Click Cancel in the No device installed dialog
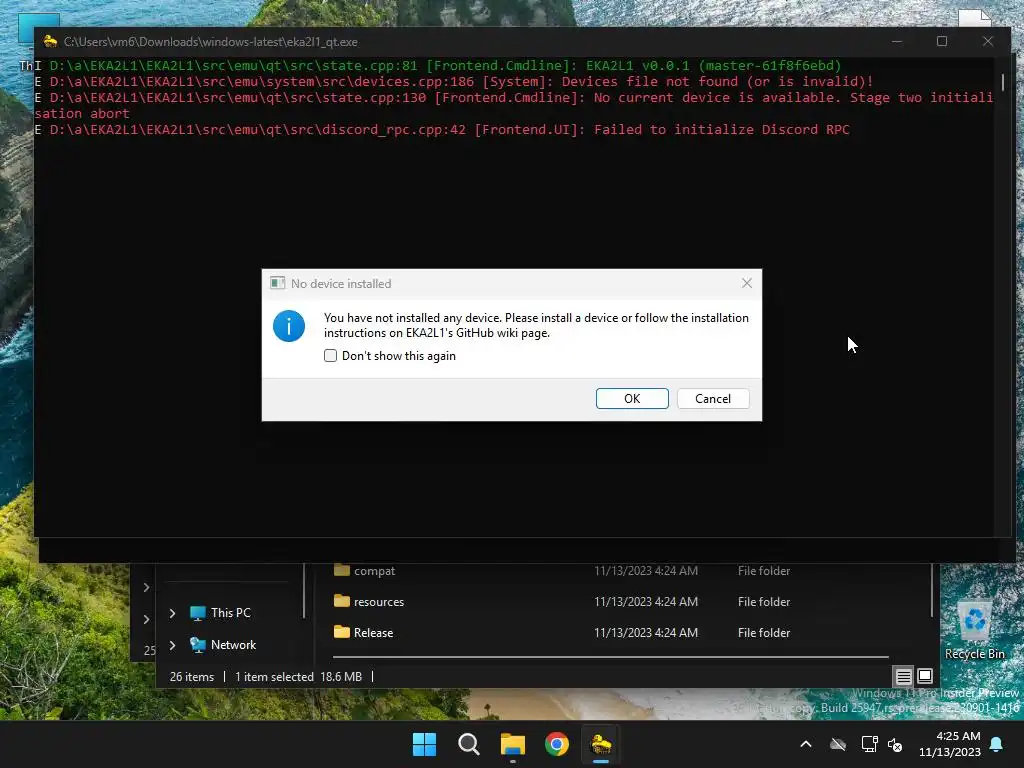This screenshot has height=768, width=1024. [x=712, y=398]
